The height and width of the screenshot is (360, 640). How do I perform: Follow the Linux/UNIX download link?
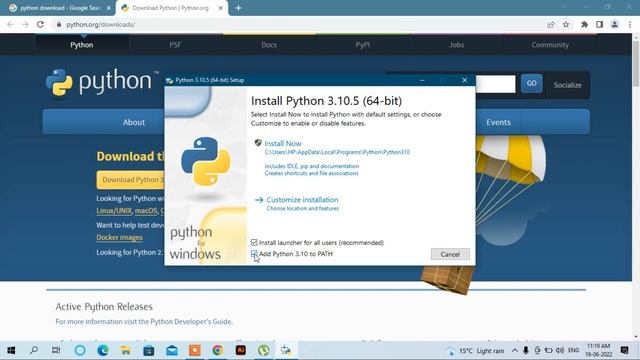114,211
